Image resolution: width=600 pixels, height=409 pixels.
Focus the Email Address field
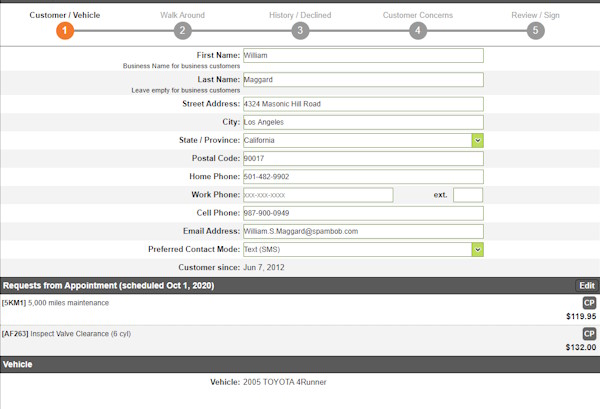click(363, 231)
